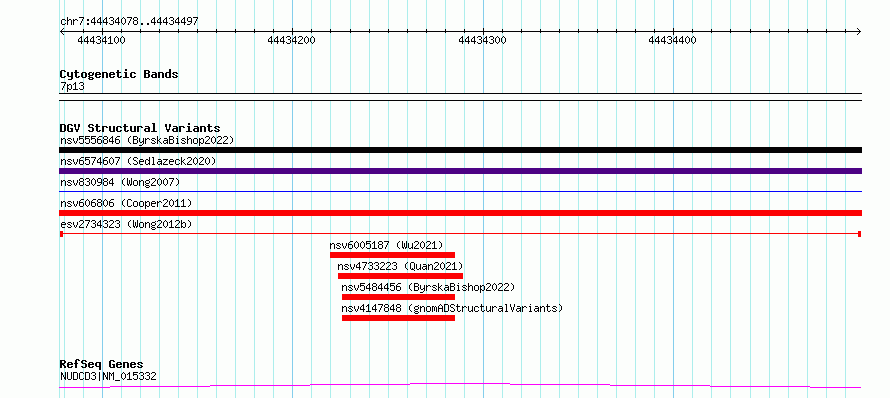Viewport: 890px width, 398px height.
Task: Click the purple nsv6574607 variant bar
Action: (x=460, y=171)
